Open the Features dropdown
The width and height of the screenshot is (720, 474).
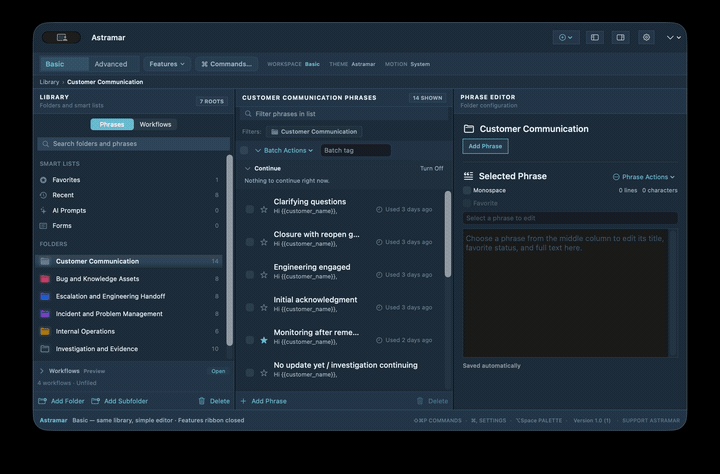pyautogui.click(x=167, y=64)
